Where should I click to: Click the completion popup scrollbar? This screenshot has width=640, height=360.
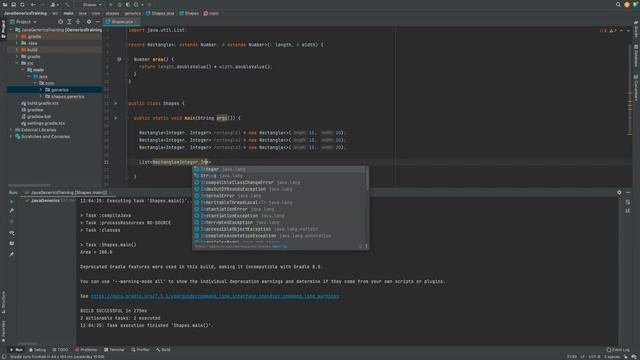coord(367,178)
